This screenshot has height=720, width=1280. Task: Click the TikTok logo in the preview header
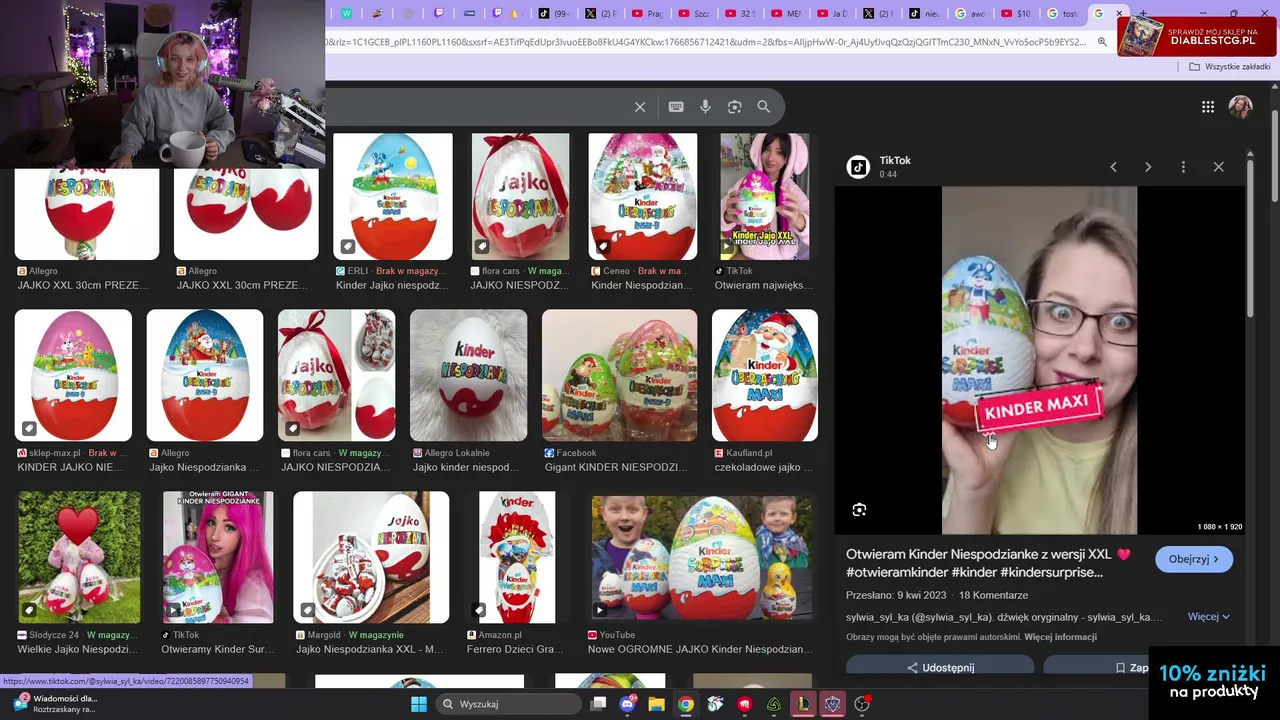point(858,167)
